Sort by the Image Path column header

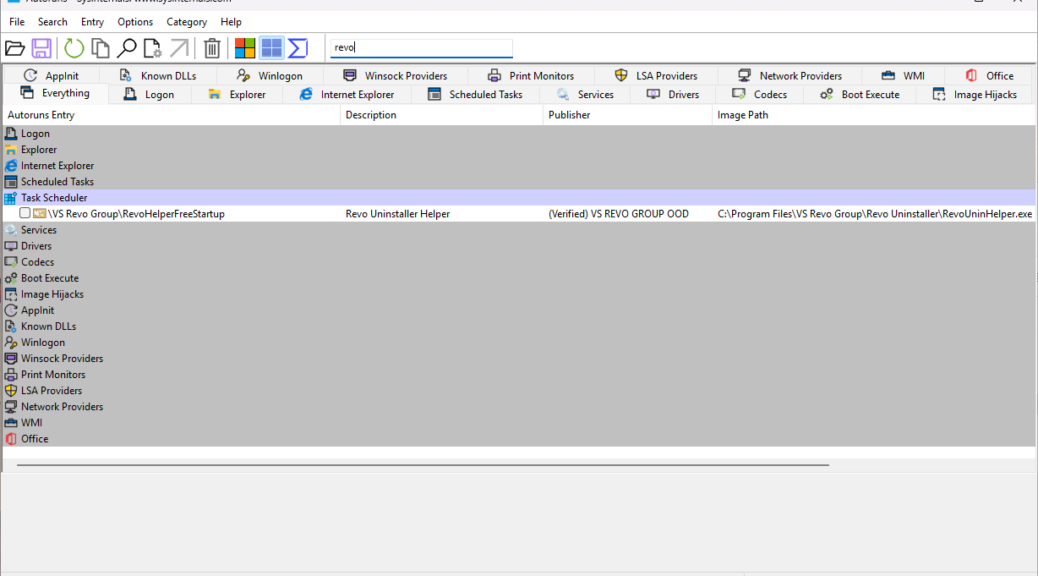coord(874,115)
